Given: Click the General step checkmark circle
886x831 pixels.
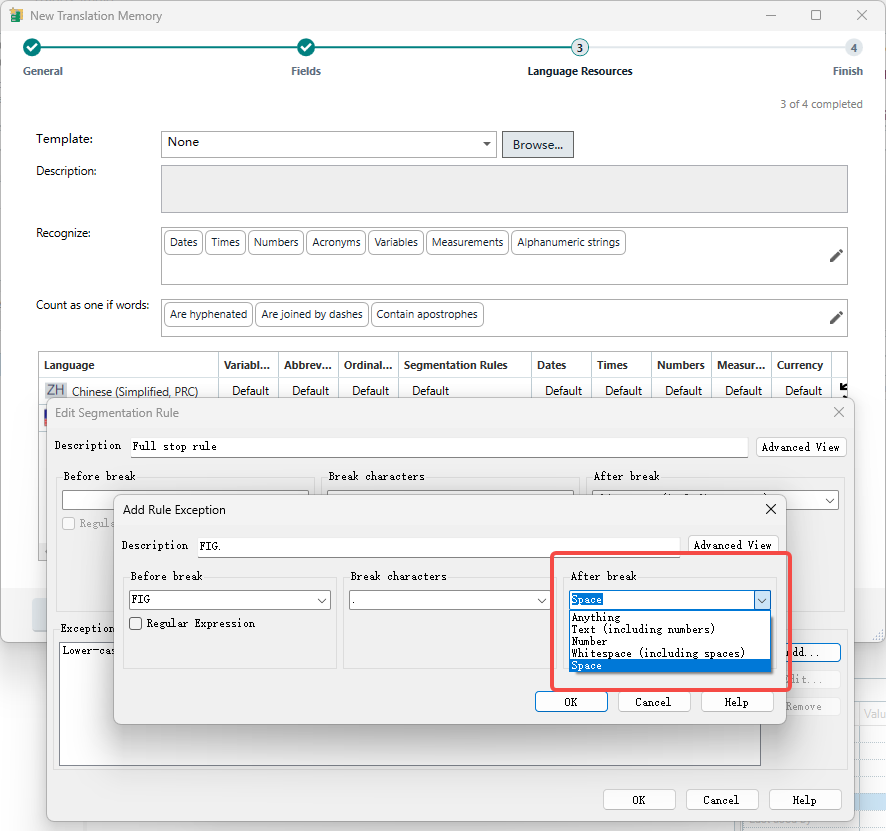Looking at the screenshot, I should [x=32, y=47].
